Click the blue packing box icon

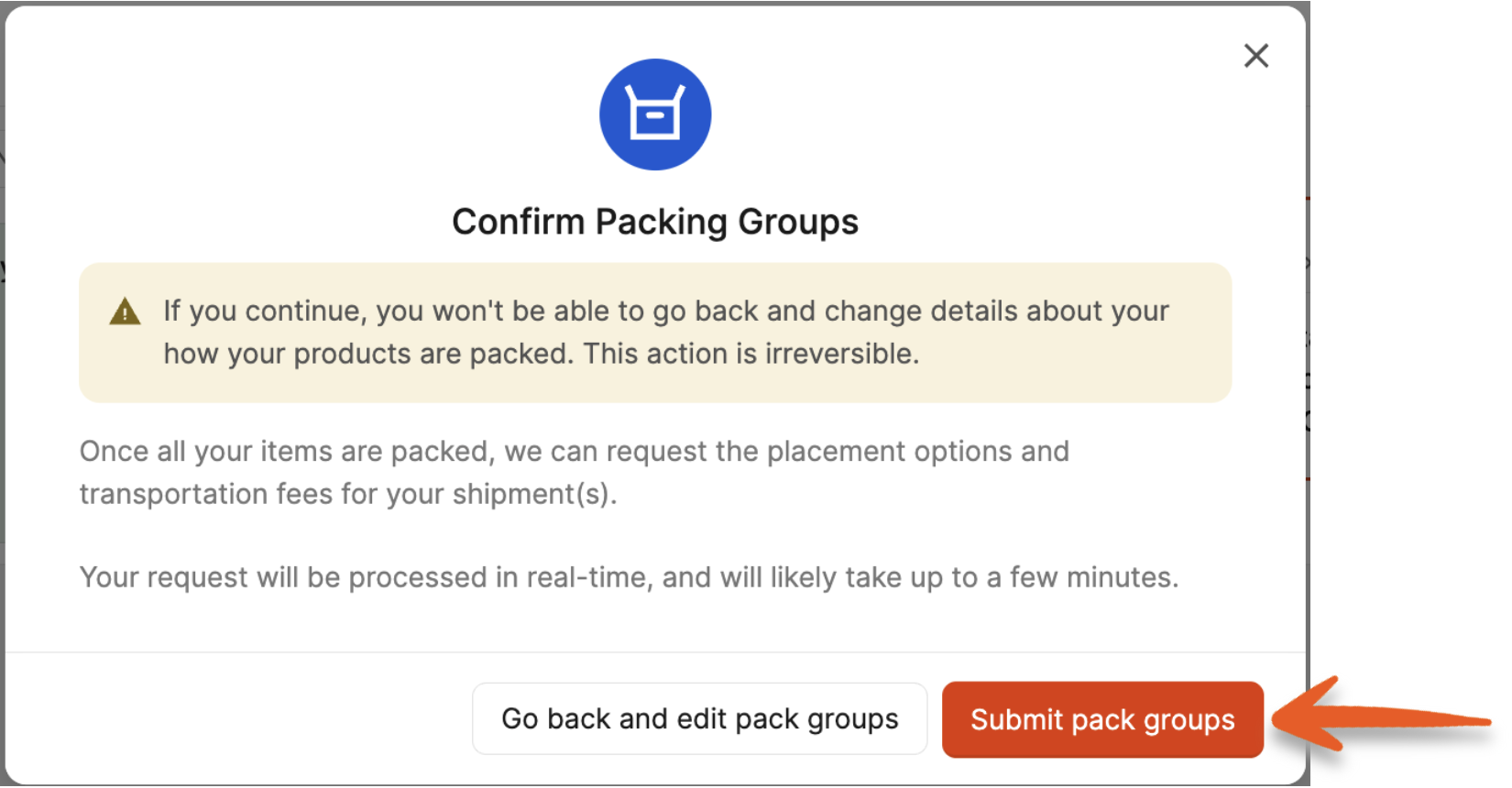654,115
